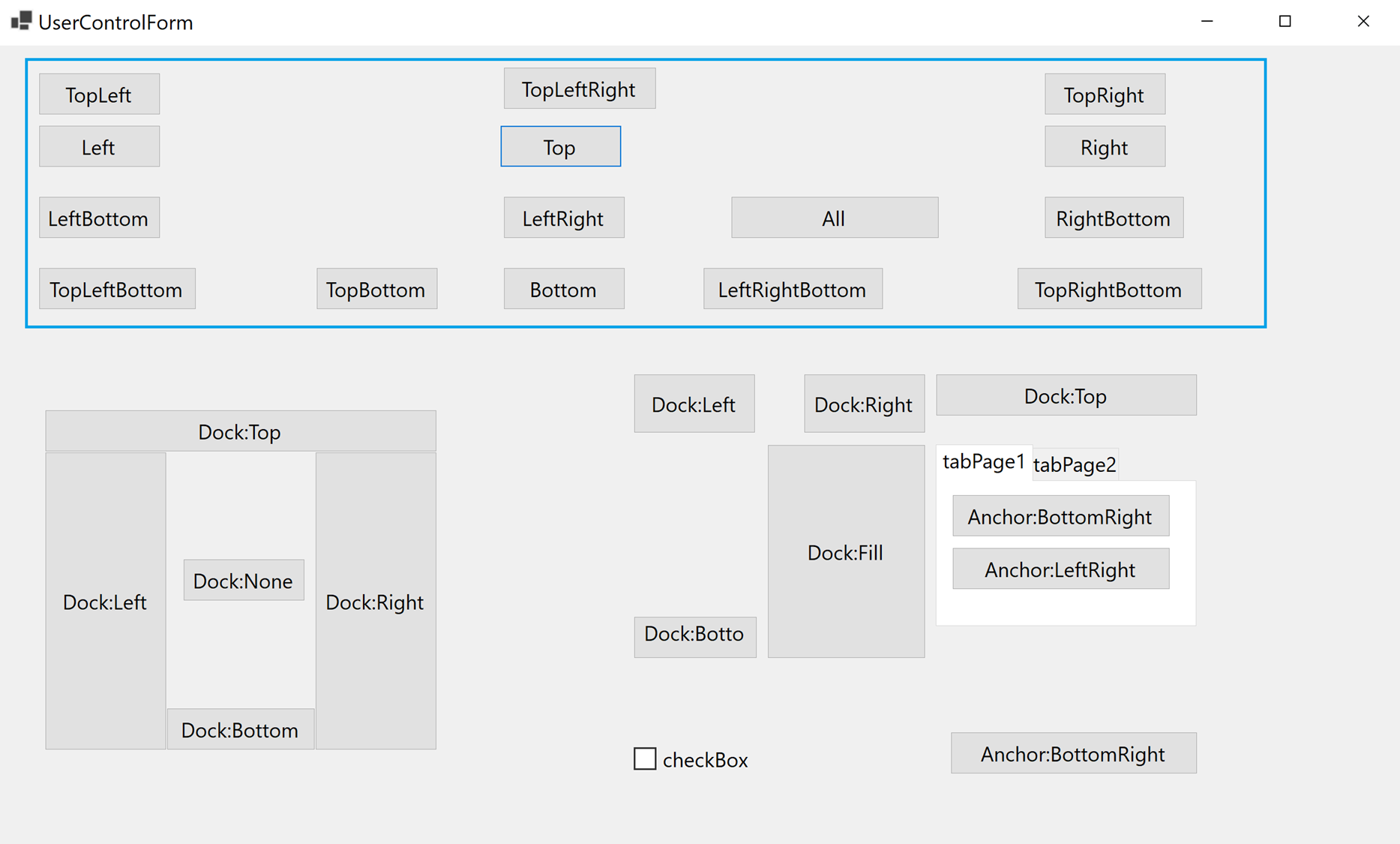The width and height of the screenshot is (1400, 844).
Task: Click the TopLeftBottom button
Action: coord(116,289)
